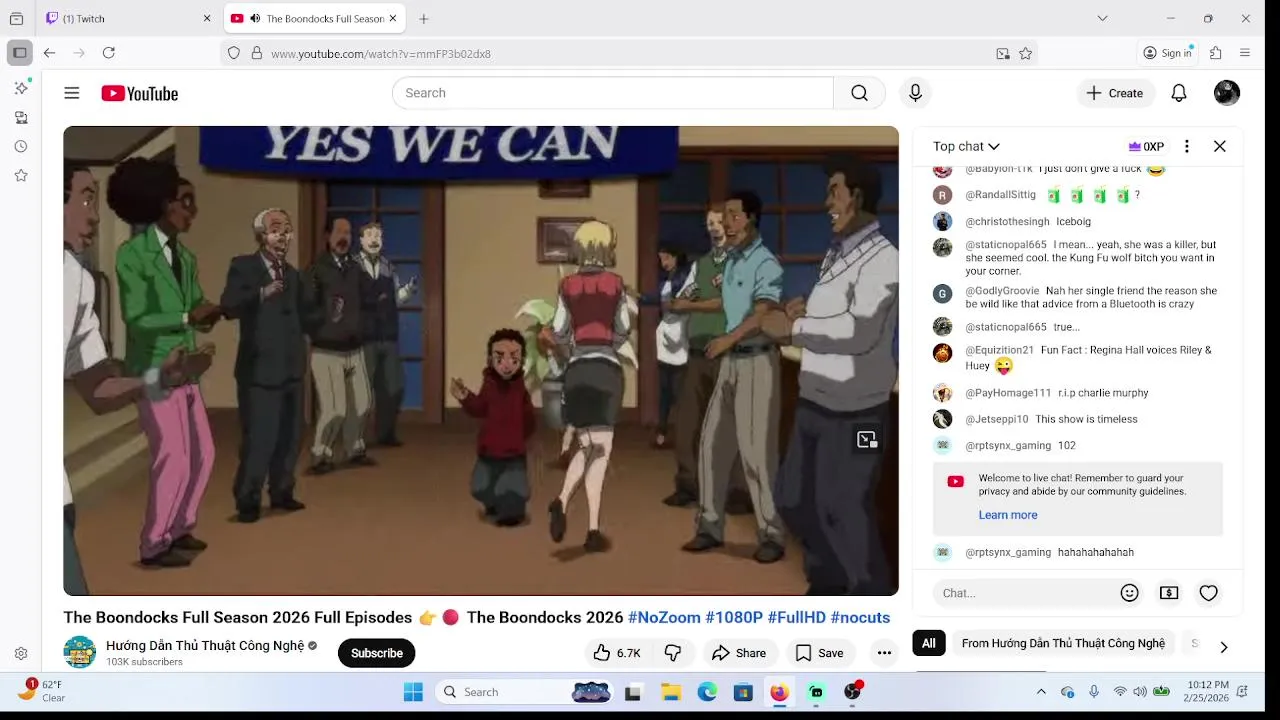
Task: Open Windows Start menu
Action: pos(413,692)
